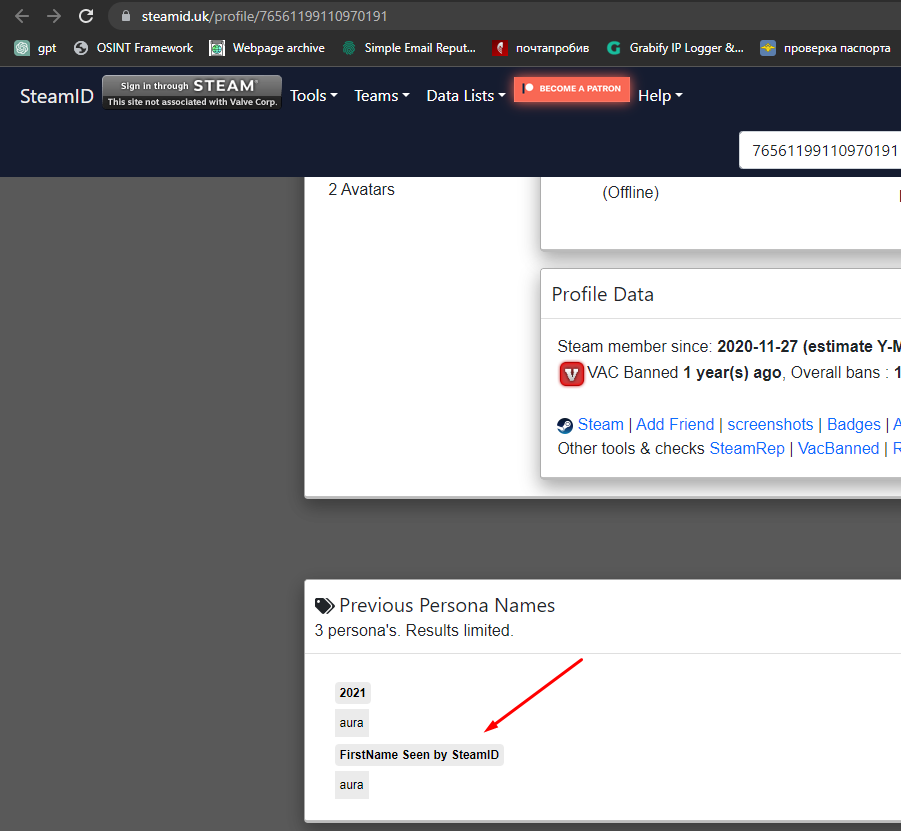Click the SteamID site logo text
Image resolution: width=901 pixels, height=831 pixels.
[57, 96]
